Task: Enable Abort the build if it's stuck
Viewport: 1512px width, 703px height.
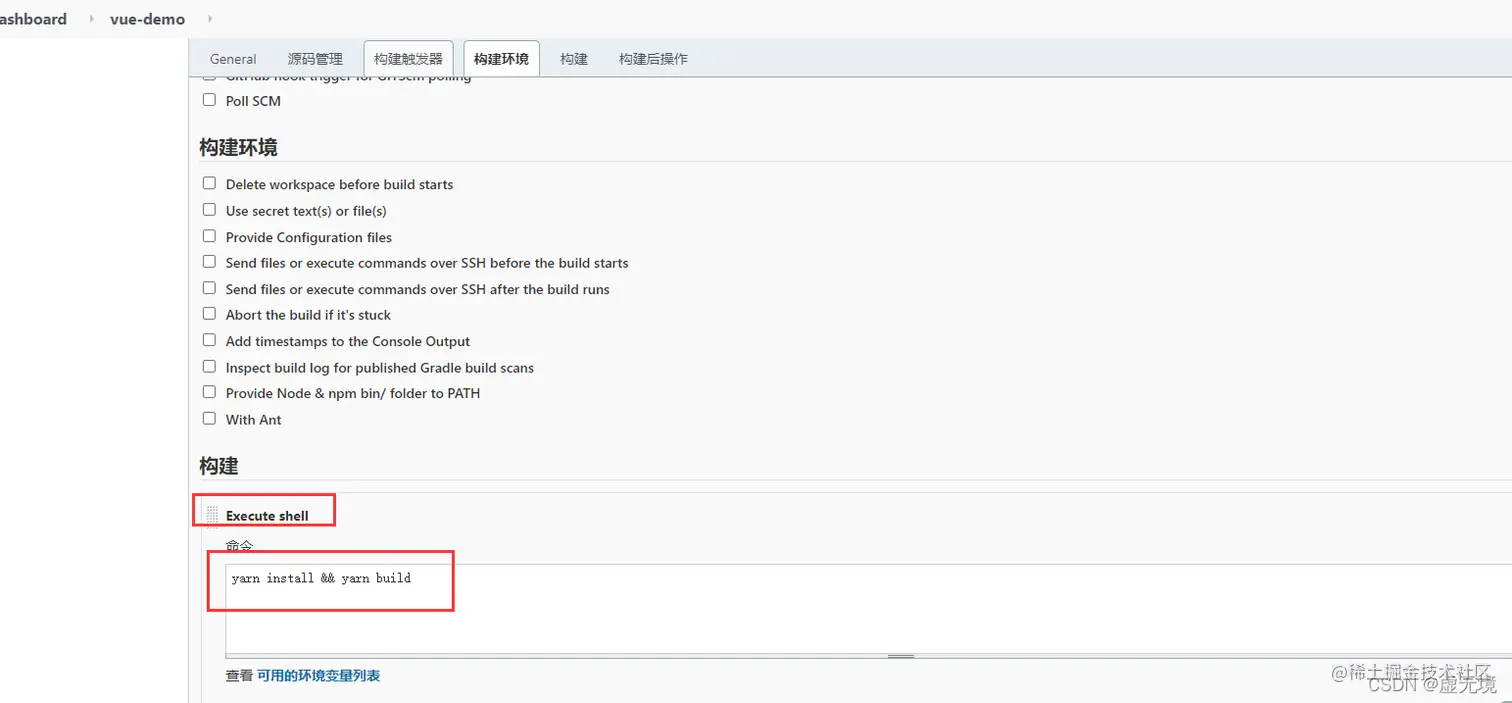Action: pyautogui.click(x=209, y=314)
